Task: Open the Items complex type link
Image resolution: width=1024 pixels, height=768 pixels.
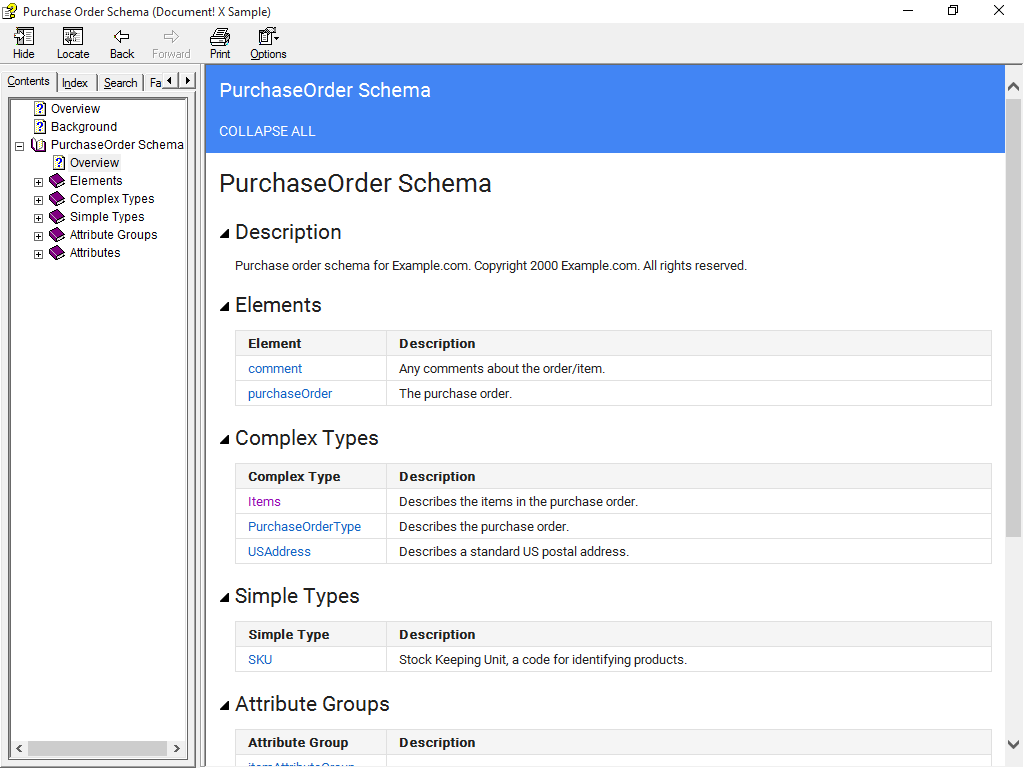Action: pos(264,502)
